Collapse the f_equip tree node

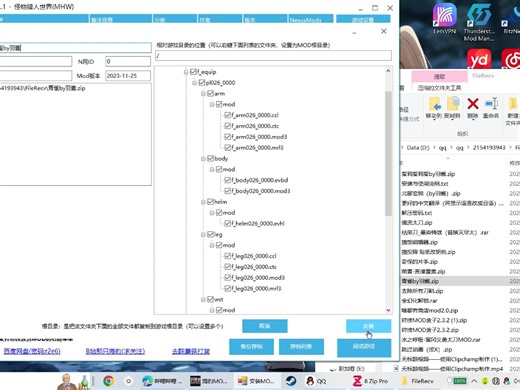pyautogui.click(x=186, y=72)
